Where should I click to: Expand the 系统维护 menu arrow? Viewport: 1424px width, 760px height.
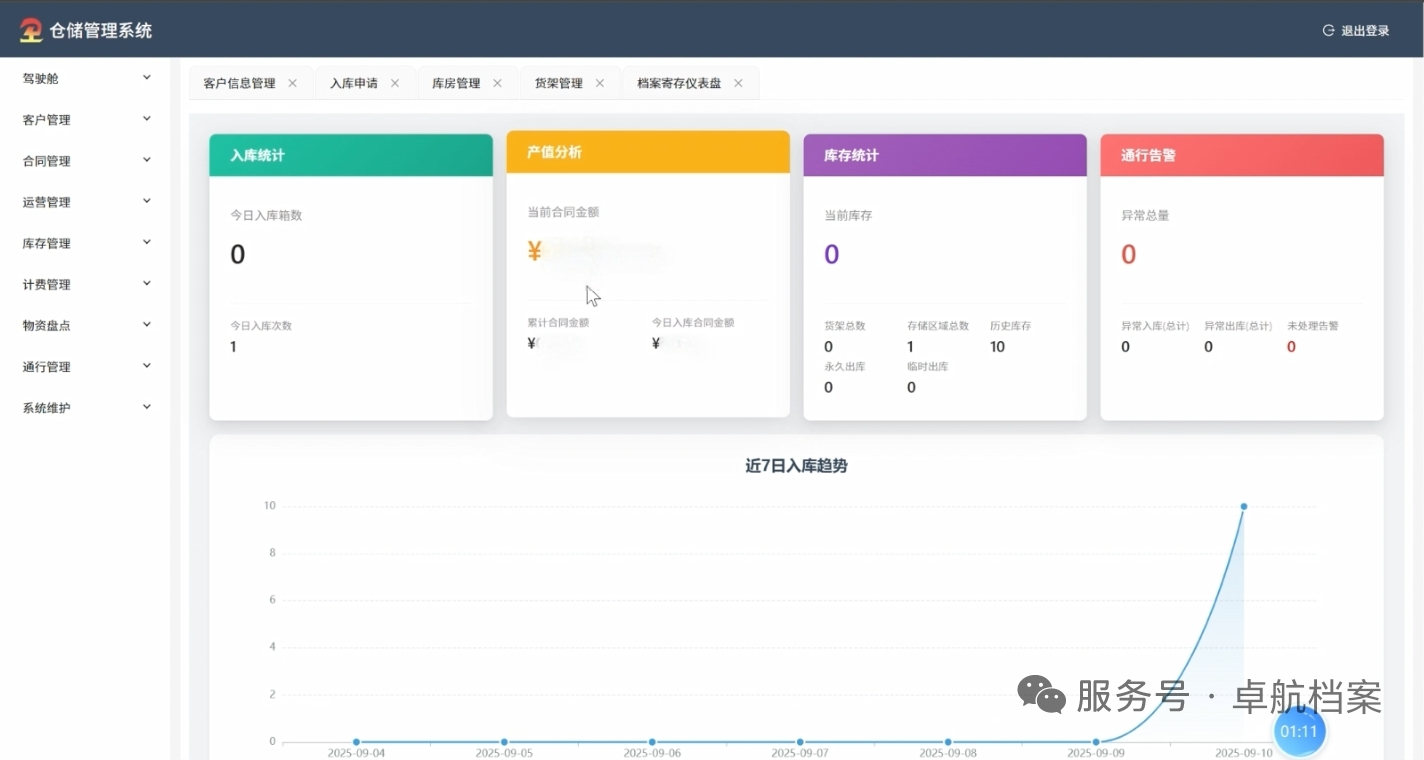(147, 407)
